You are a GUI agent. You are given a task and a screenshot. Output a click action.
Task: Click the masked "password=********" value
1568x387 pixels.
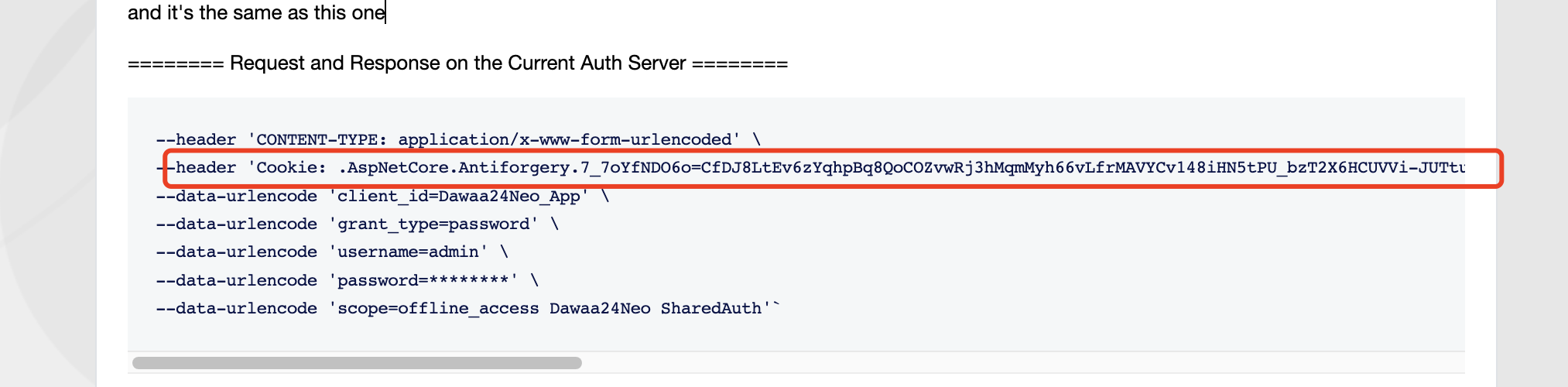(x=423, y=281)
